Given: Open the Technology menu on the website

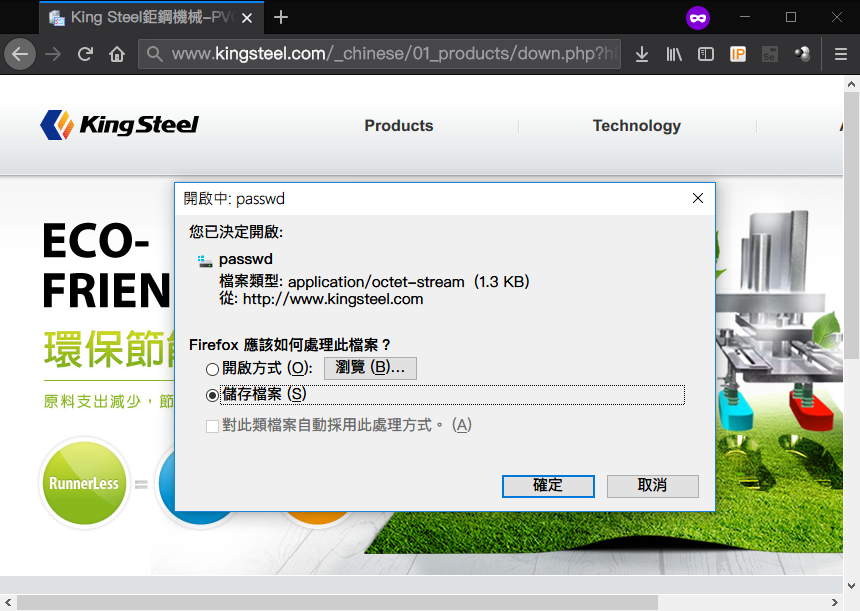Looking at the screenshot, I should pos(637,126).
